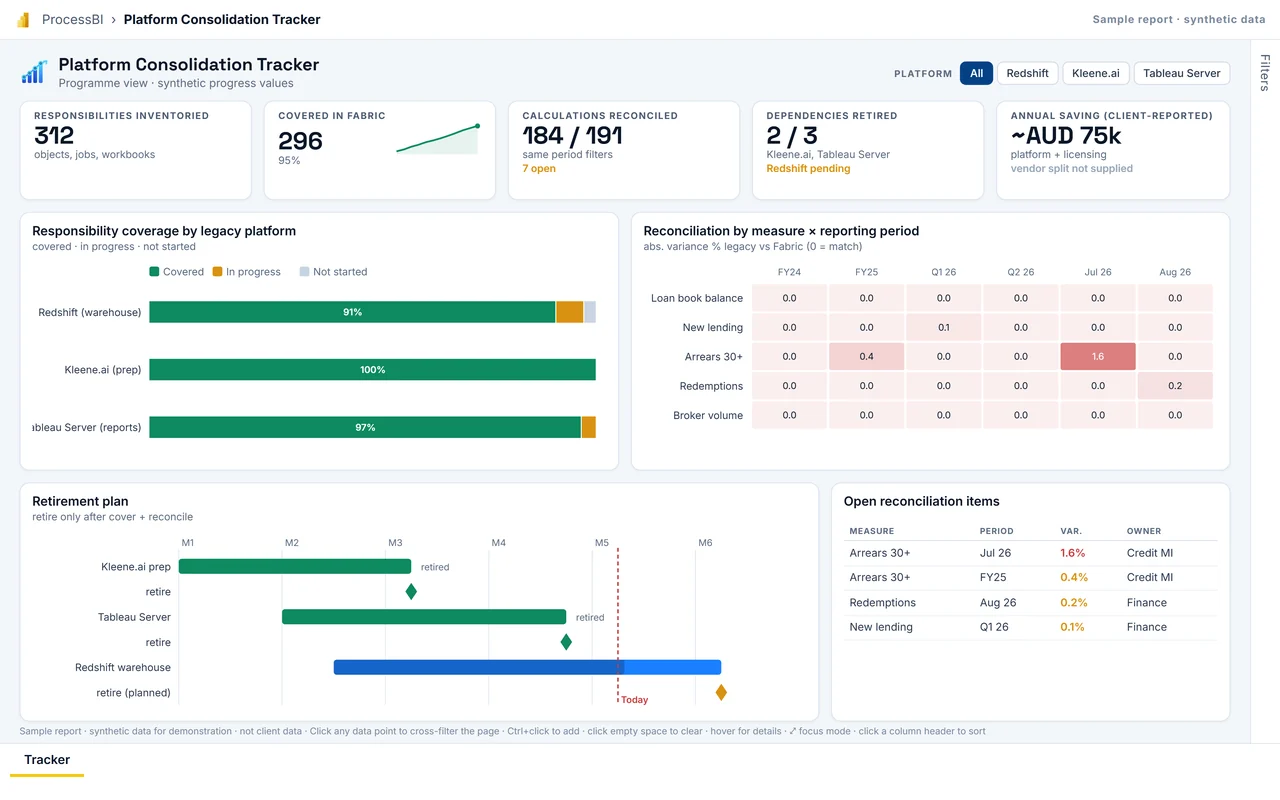Click the Not started legend grey swatch
Viewport: 1280px width, 800px height.
coord(304,272)
